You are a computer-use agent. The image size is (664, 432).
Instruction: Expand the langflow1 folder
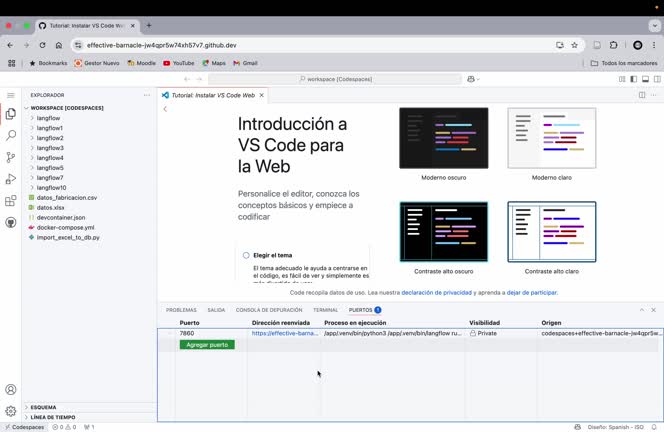tap(50, 128)
